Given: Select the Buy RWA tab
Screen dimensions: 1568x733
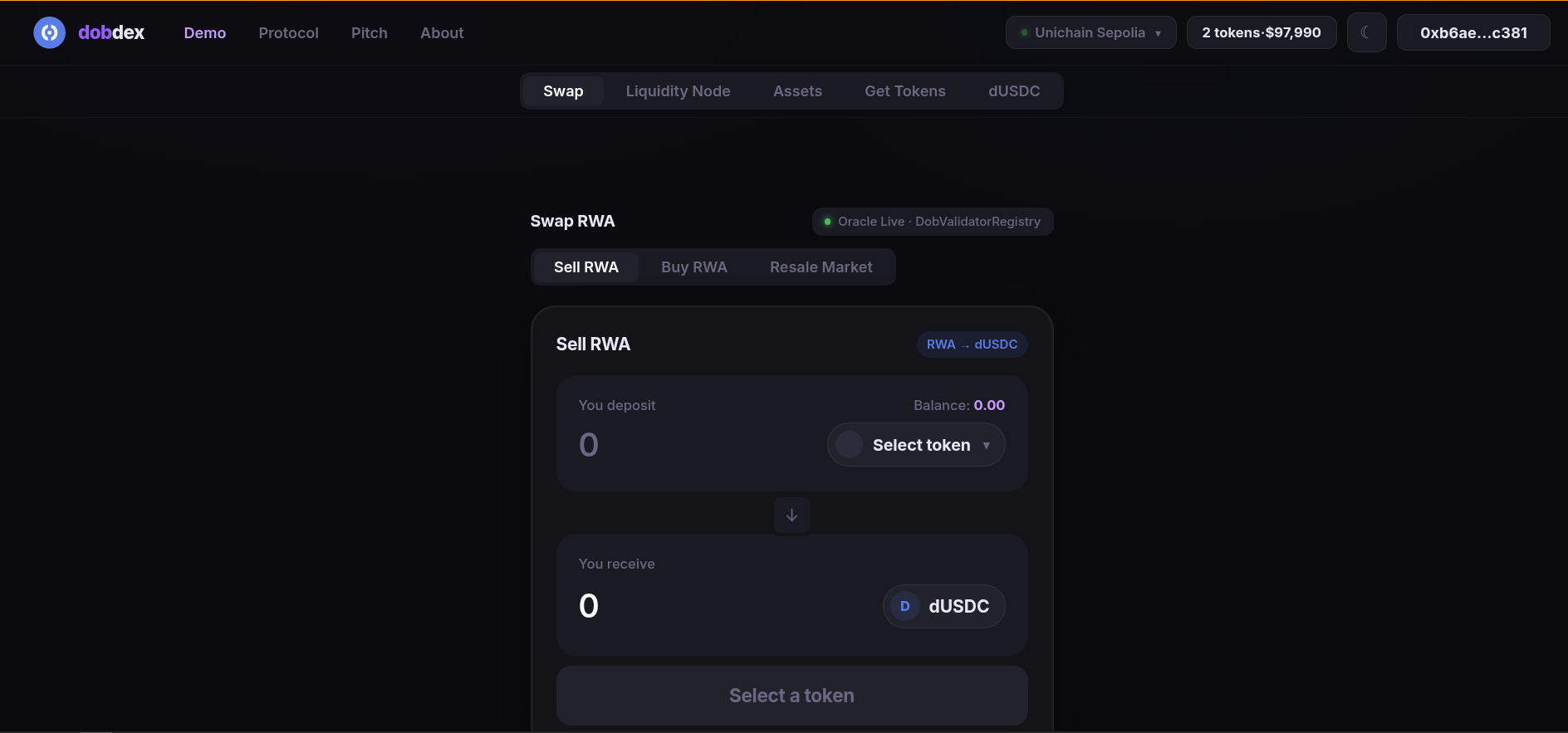Looking at the screenshot, I should click(x=694, y=267).
